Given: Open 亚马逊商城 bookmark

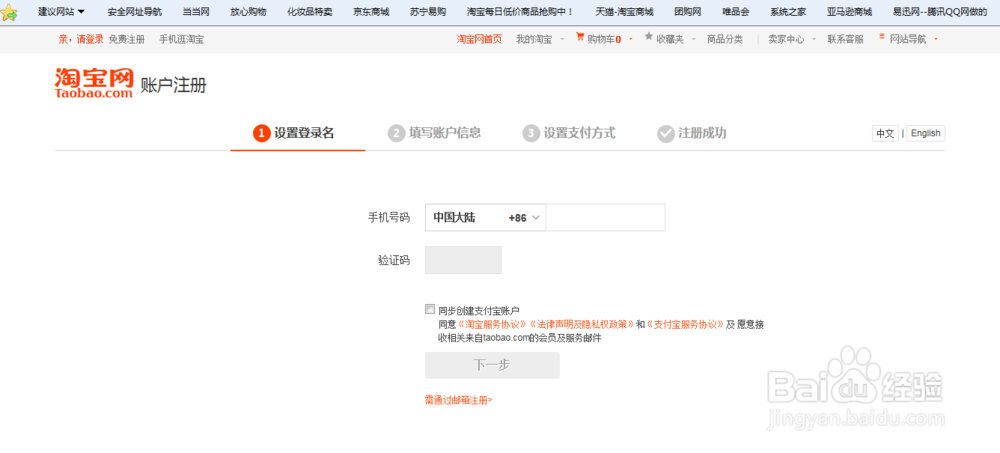Looking at the screenshot, I should click(x=849, y=11).
